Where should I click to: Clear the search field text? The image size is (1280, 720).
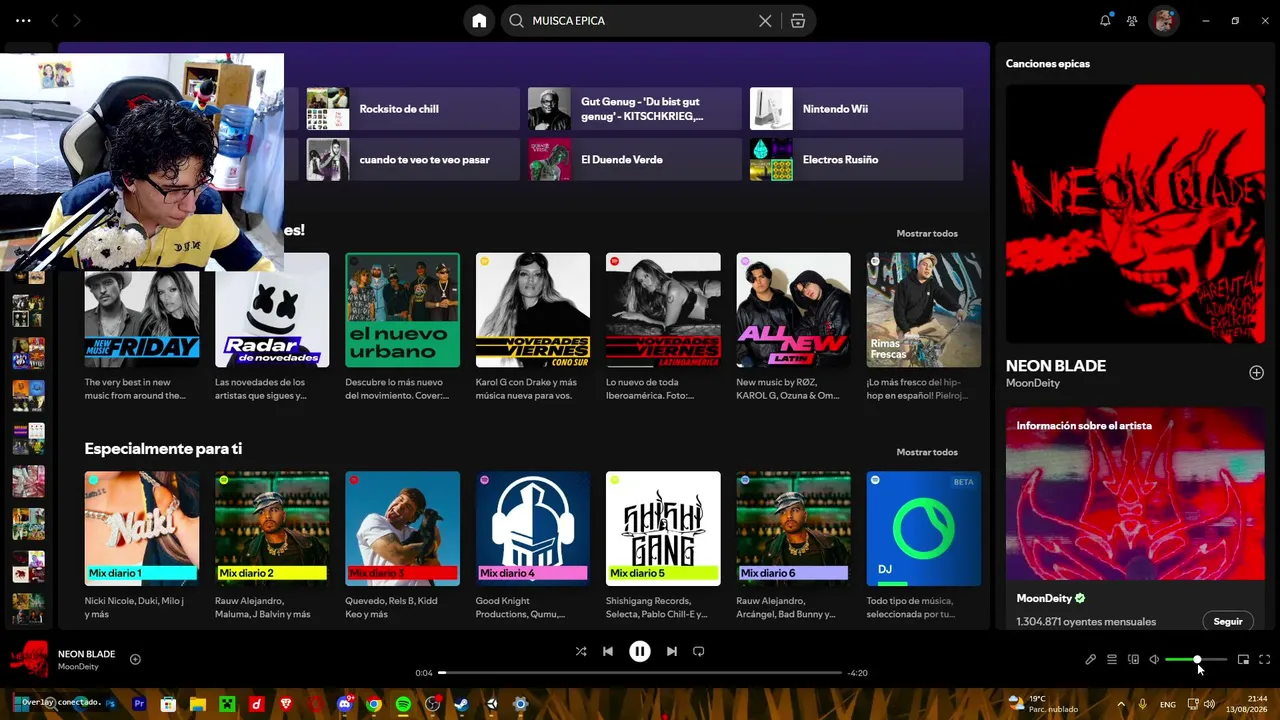tap(765, 20)
